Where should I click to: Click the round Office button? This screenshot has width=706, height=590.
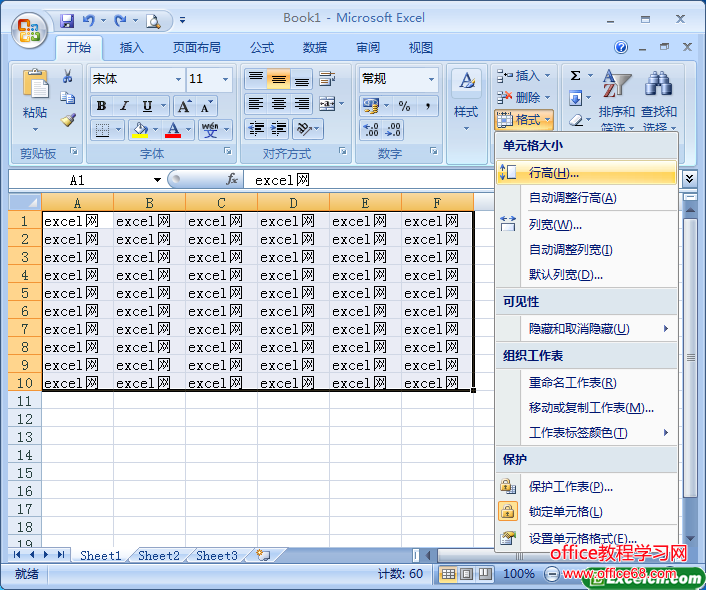(28, 28)
